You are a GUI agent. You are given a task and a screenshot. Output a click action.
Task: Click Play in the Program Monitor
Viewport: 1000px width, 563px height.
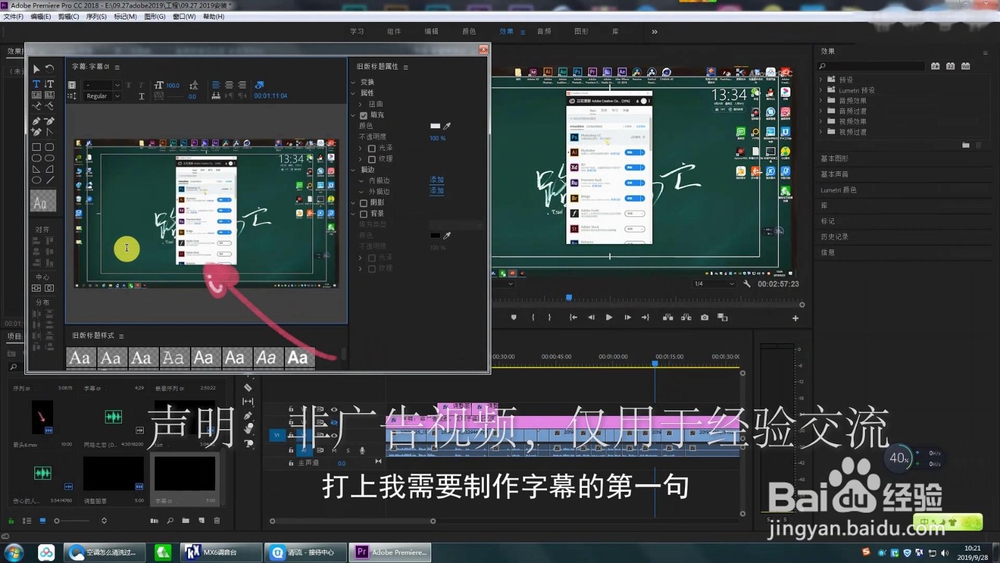[609, 318]
